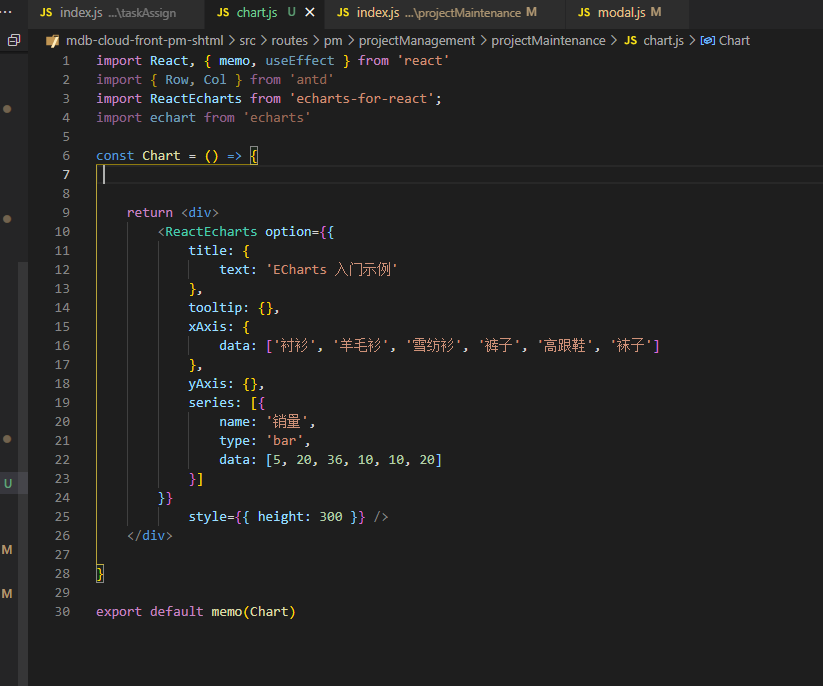Click line number 1 in the gutter
The height and width of the screenshot is (686, 823).
[66, 61]
